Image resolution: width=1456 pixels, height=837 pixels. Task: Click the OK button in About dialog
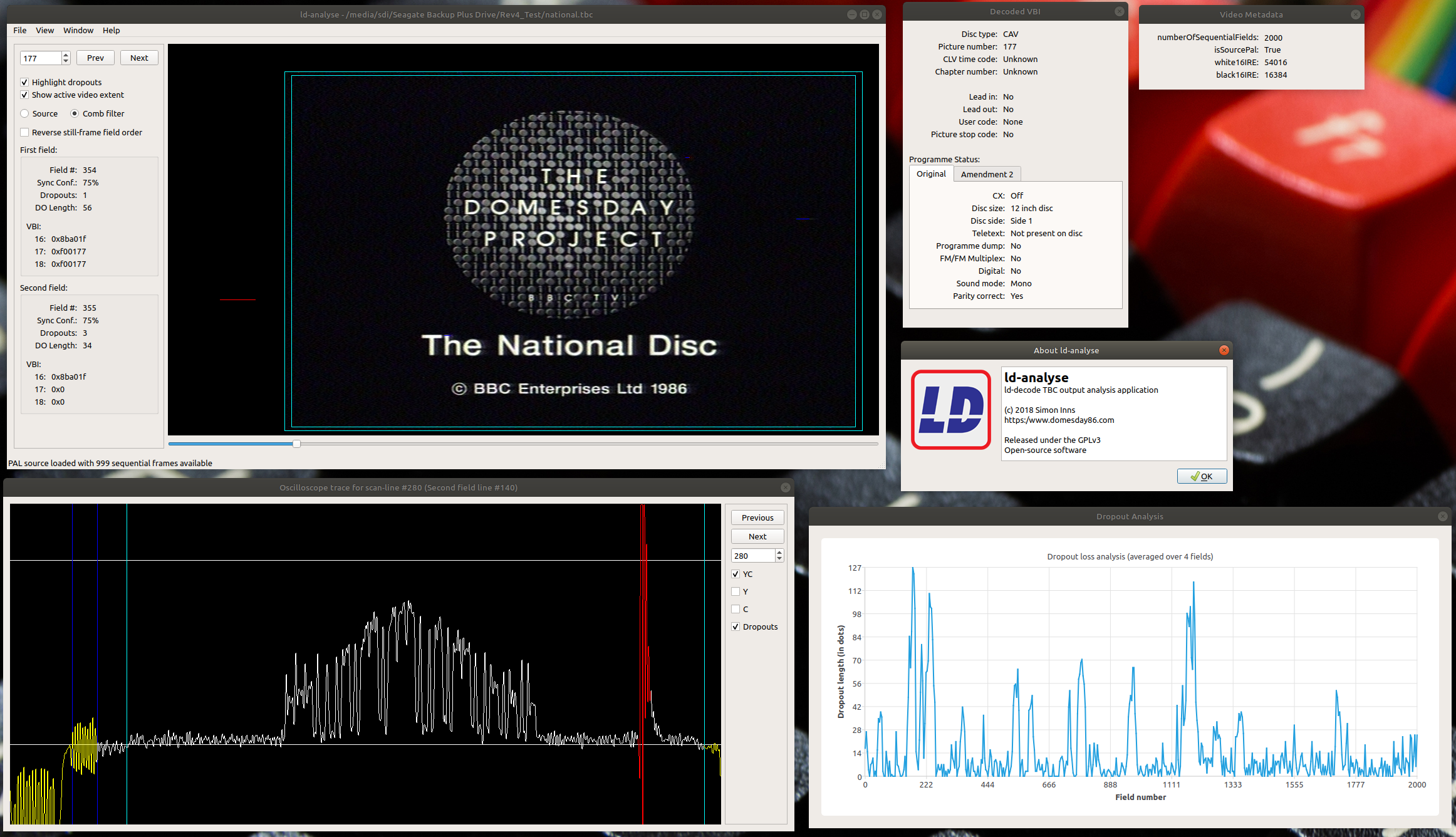click(x=1201, y=476)
